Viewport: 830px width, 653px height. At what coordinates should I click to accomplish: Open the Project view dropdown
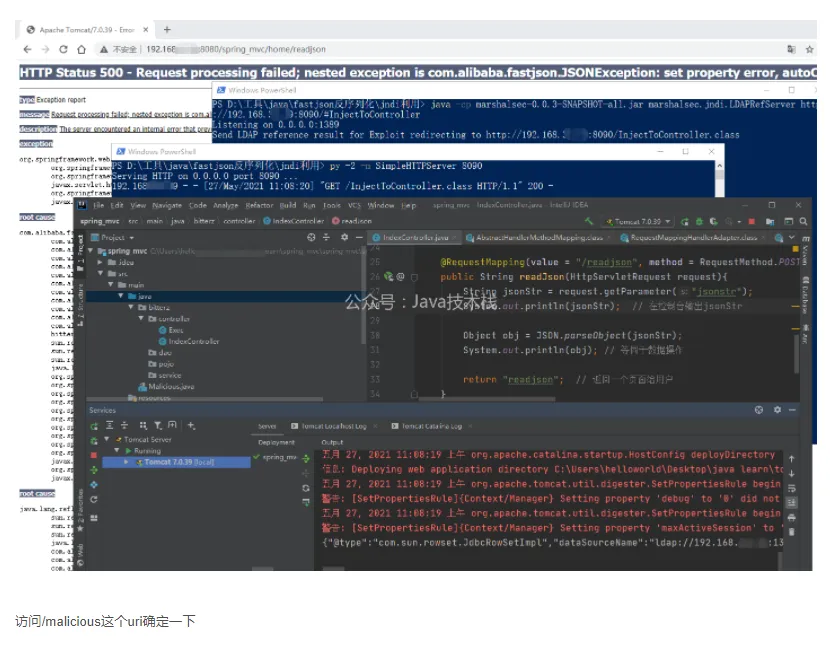[113, 238]
